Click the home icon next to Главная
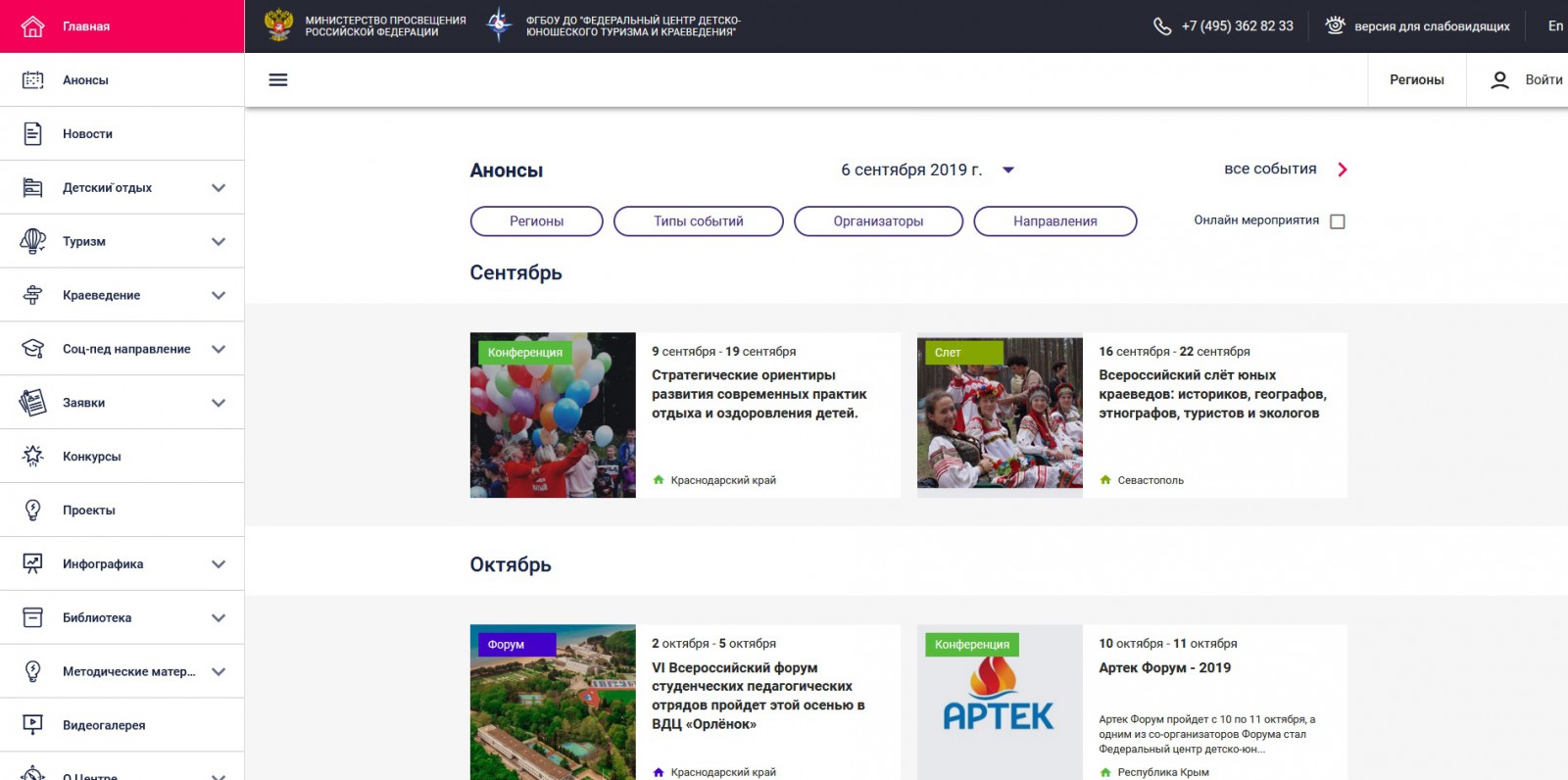1568x780 pixels. [32, 26]
